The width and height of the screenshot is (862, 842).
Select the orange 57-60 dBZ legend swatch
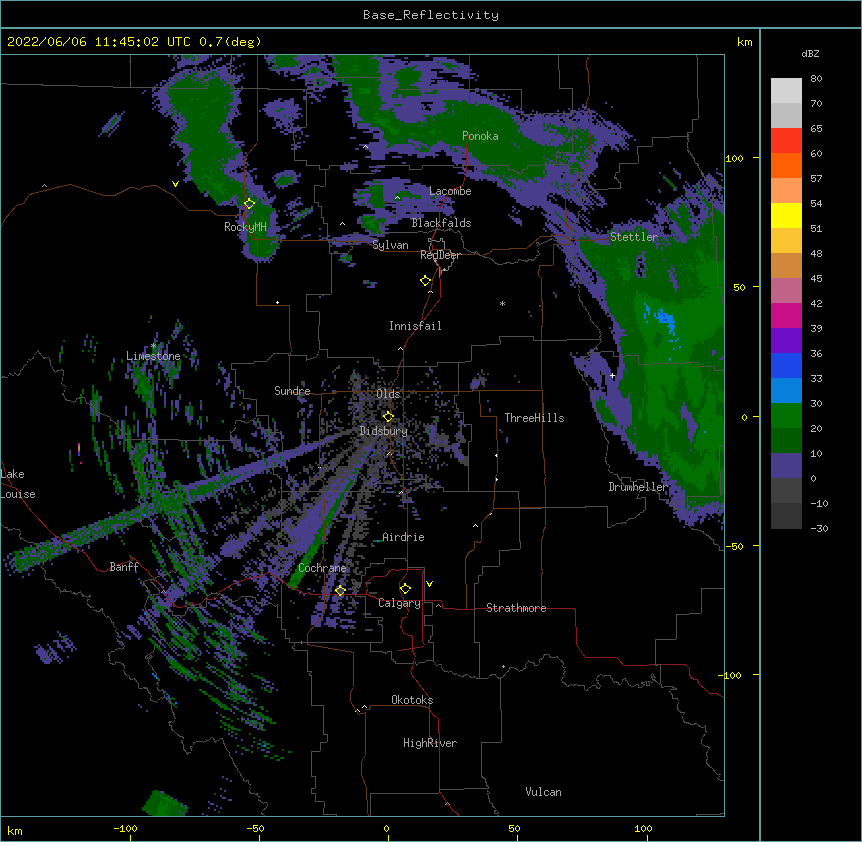tap(786, 165)
